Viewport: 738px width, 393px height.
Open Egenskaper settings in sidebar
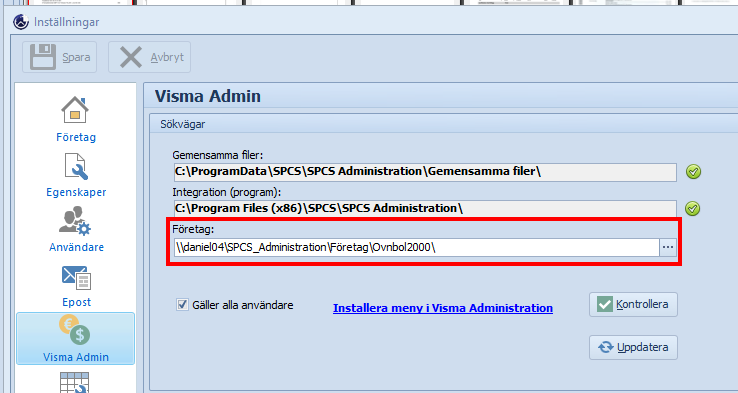[76, 175]
